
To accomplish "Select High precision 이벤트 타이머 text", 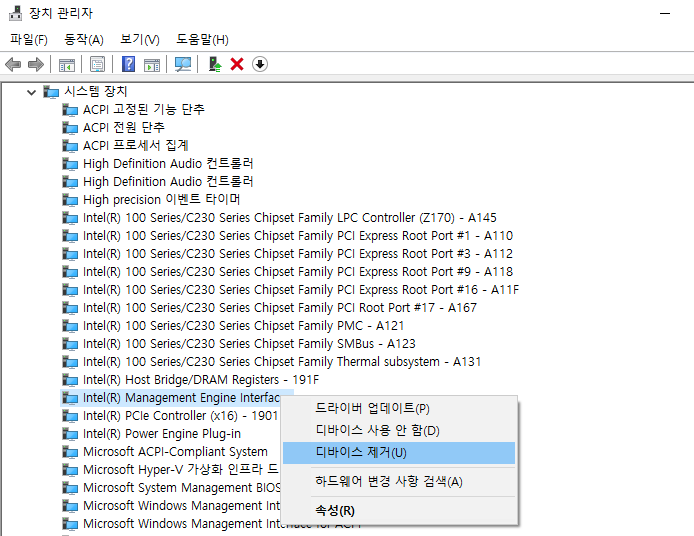I will coord(162,200).
